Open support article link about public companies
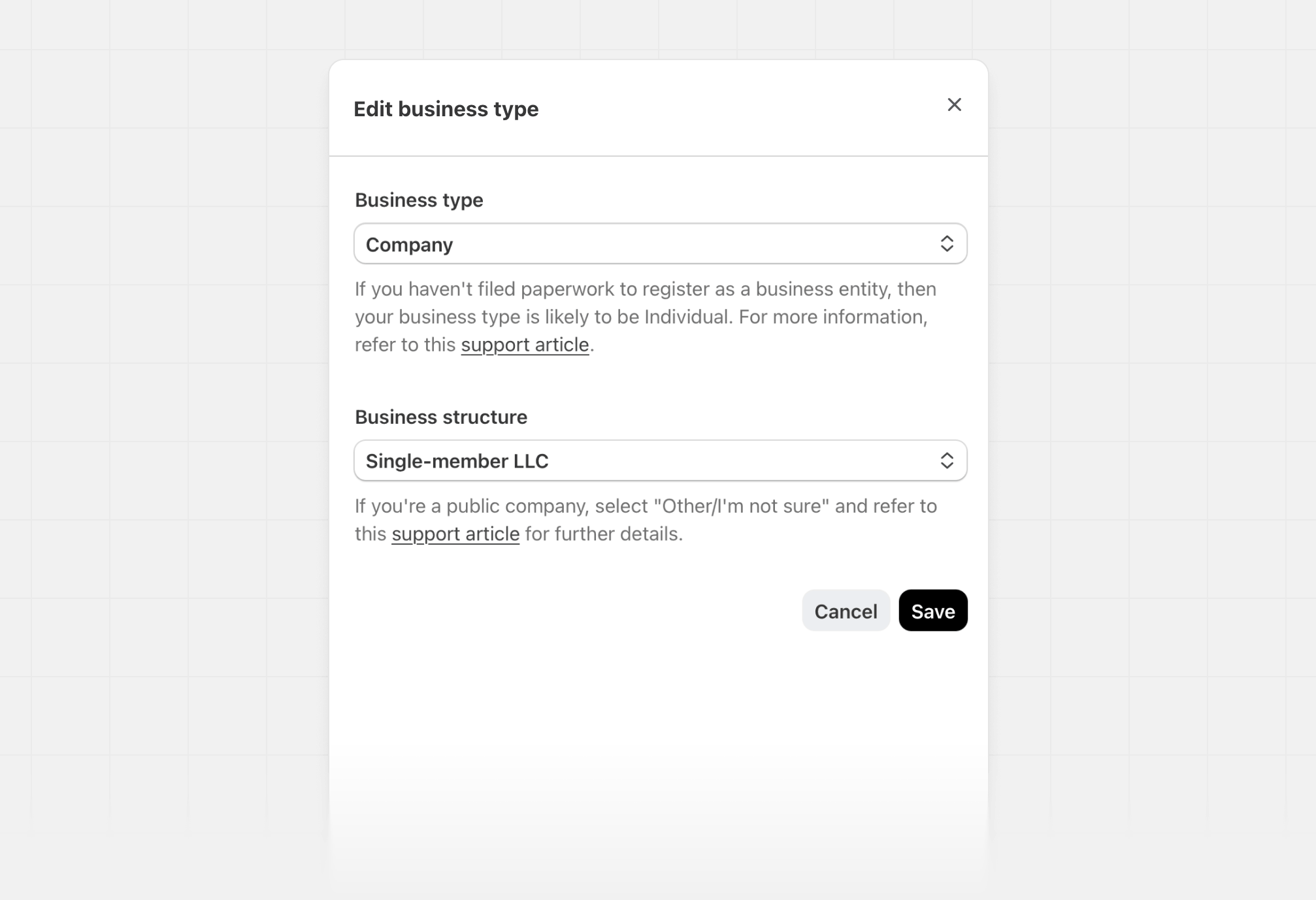The image size is (1316, 900). pos(455,534)
